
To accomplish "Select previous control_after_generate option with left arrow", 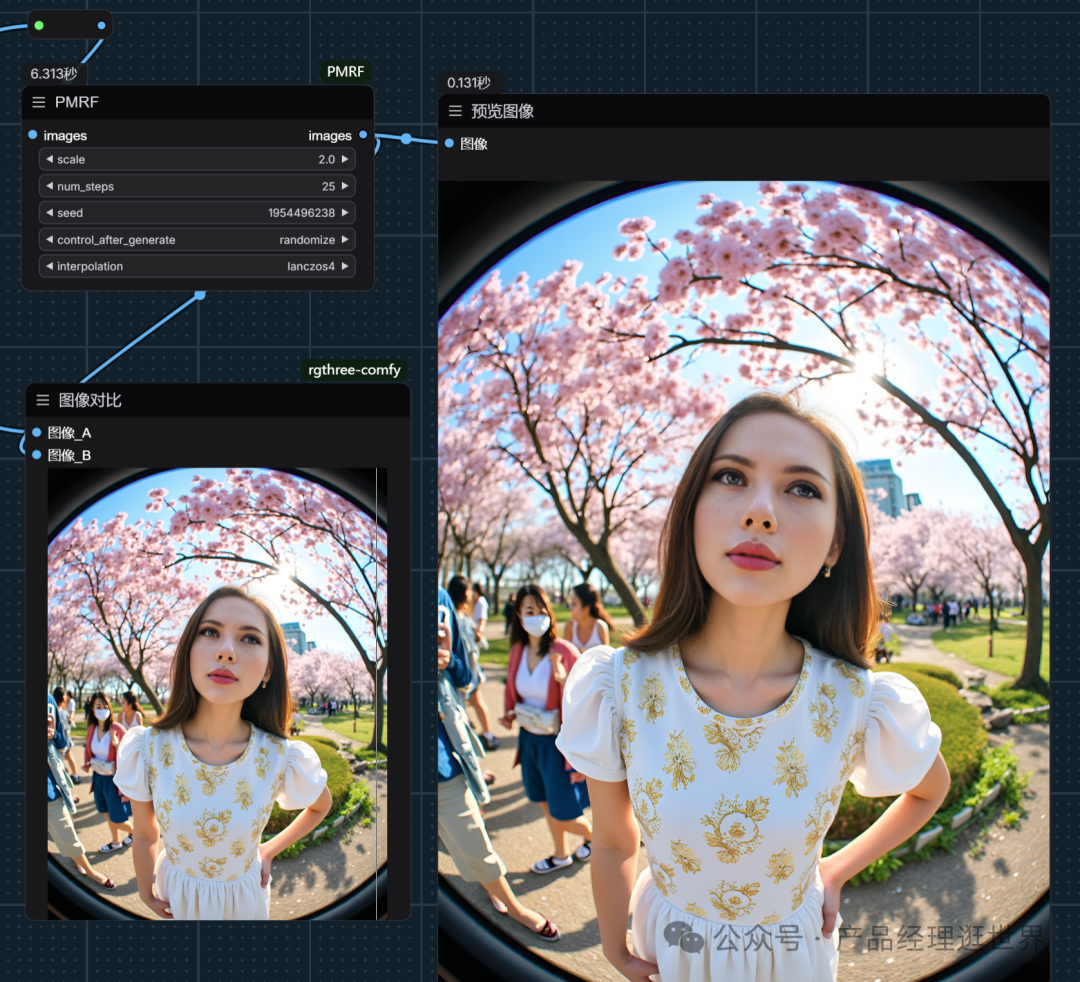I will (49, 240).
